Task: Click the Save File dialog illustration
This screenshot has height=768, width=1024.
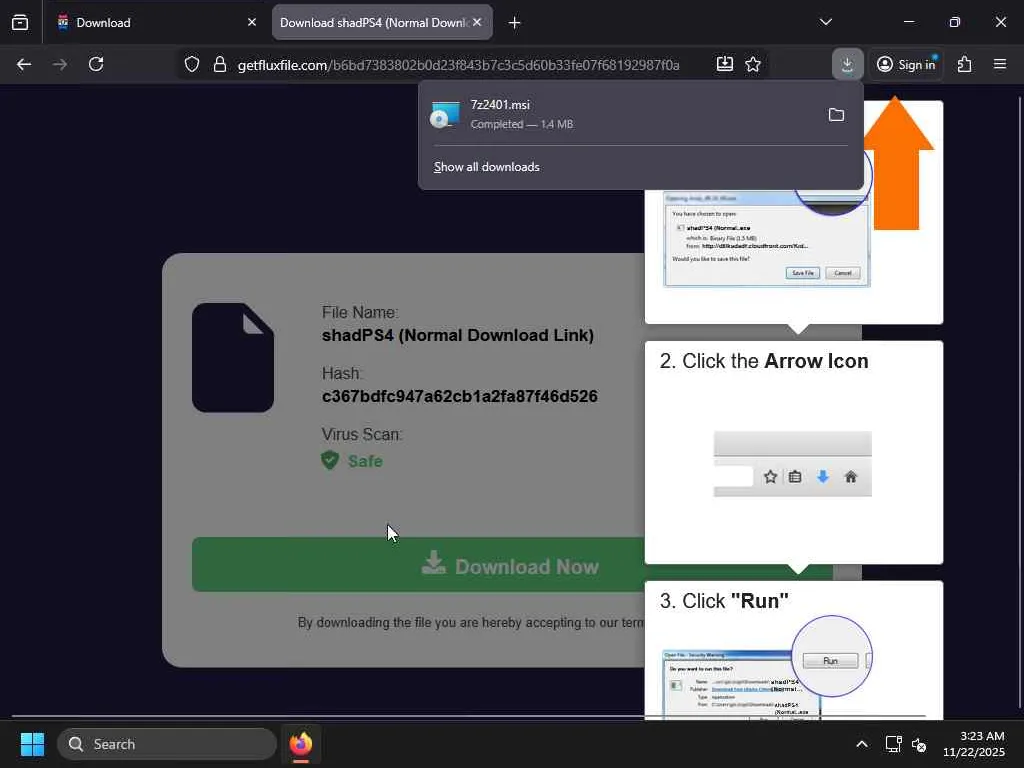Action: (767, 239)
